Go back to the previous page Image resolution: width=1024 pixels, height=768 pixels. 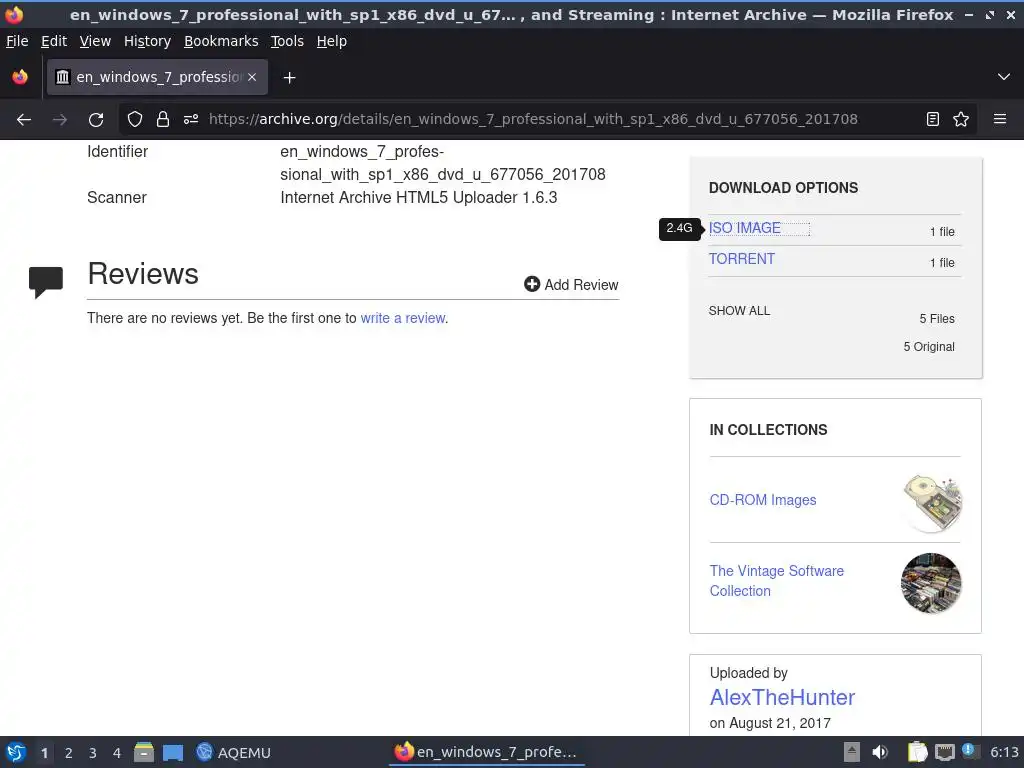(x=24, y=119)
